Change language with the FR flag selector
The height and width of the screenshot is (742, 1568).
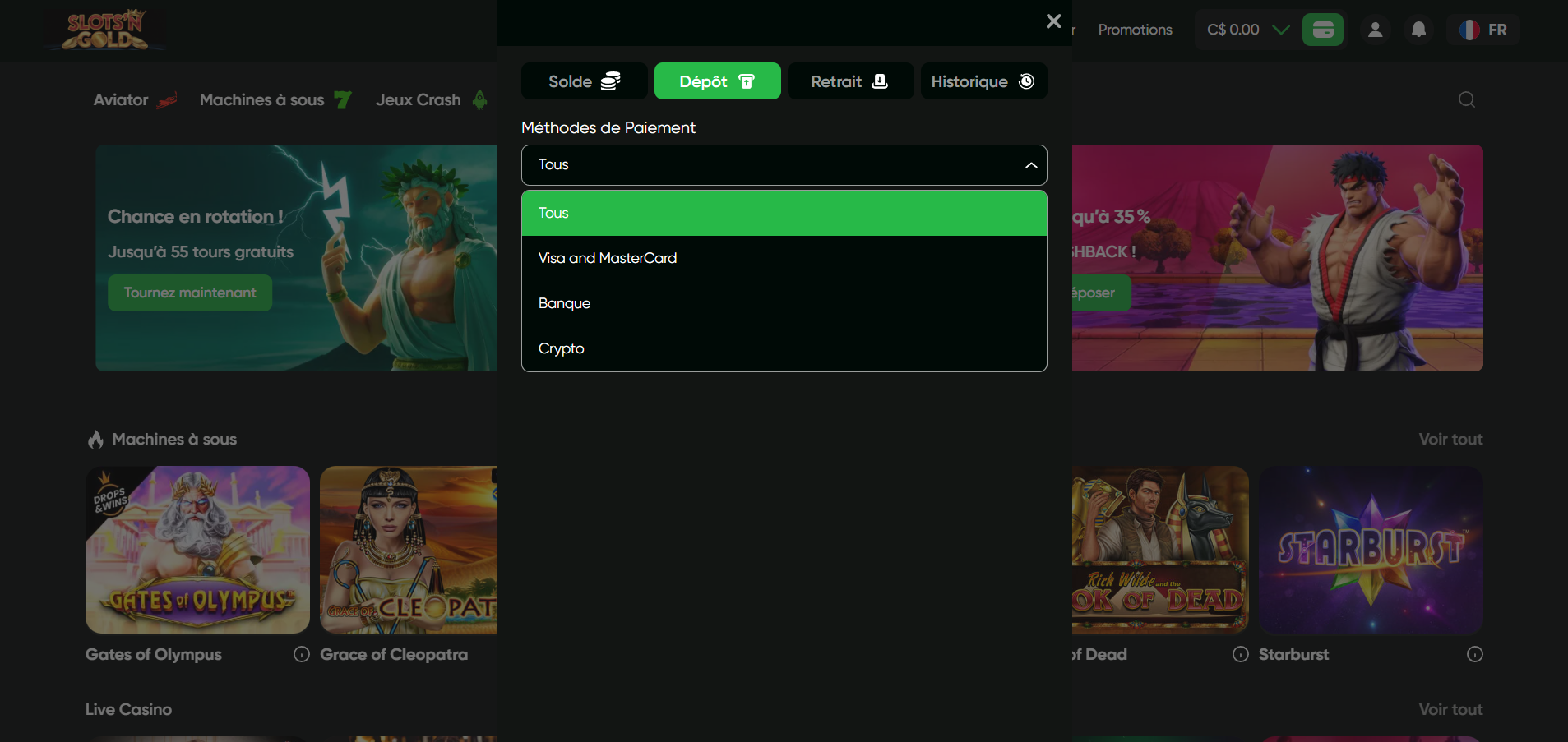coord(1483,30)
